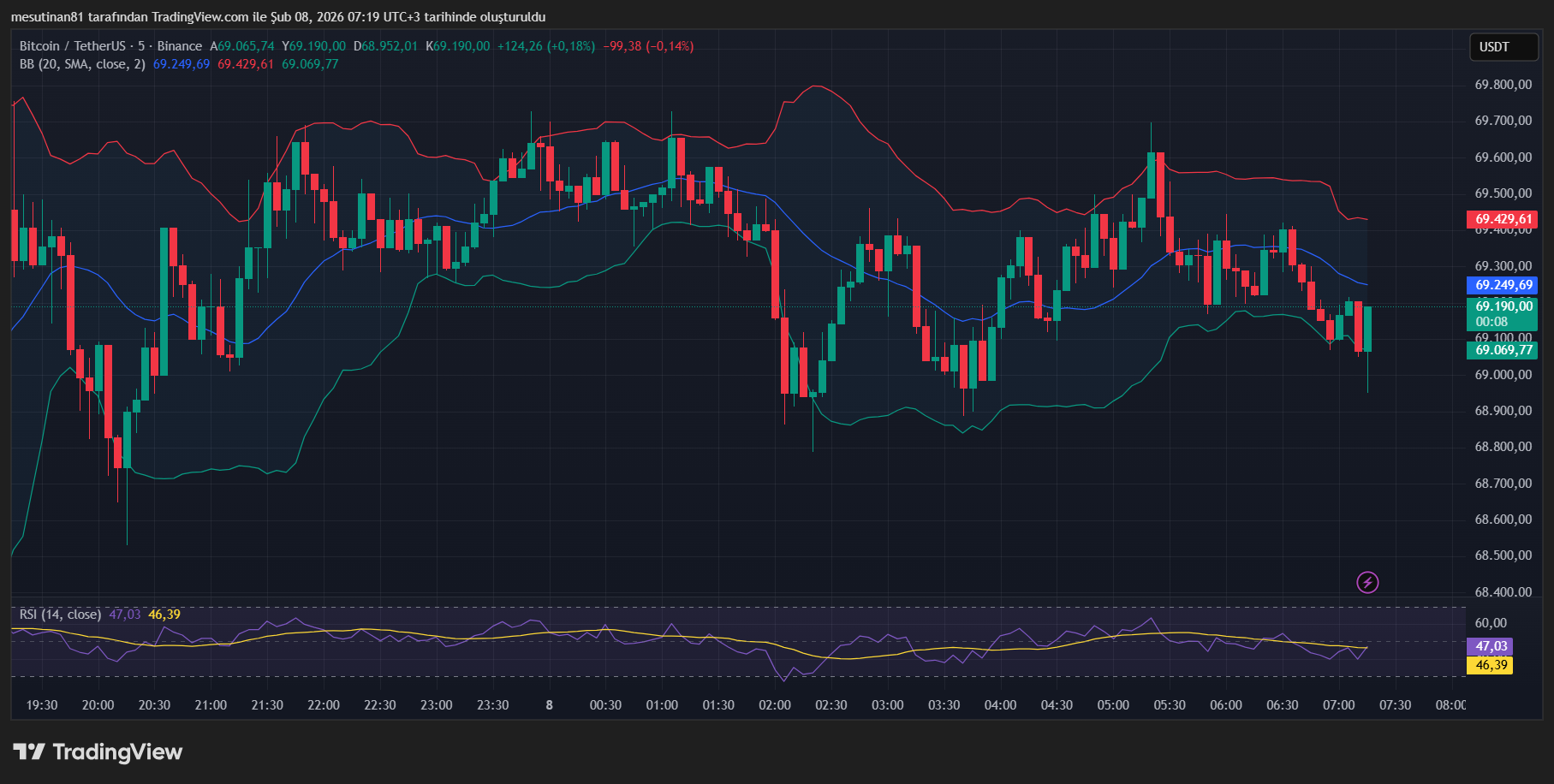Screen dimensions: 1554x784
Task: Click the red 69.429,61 upper band price label
Action: point(1503,219)
